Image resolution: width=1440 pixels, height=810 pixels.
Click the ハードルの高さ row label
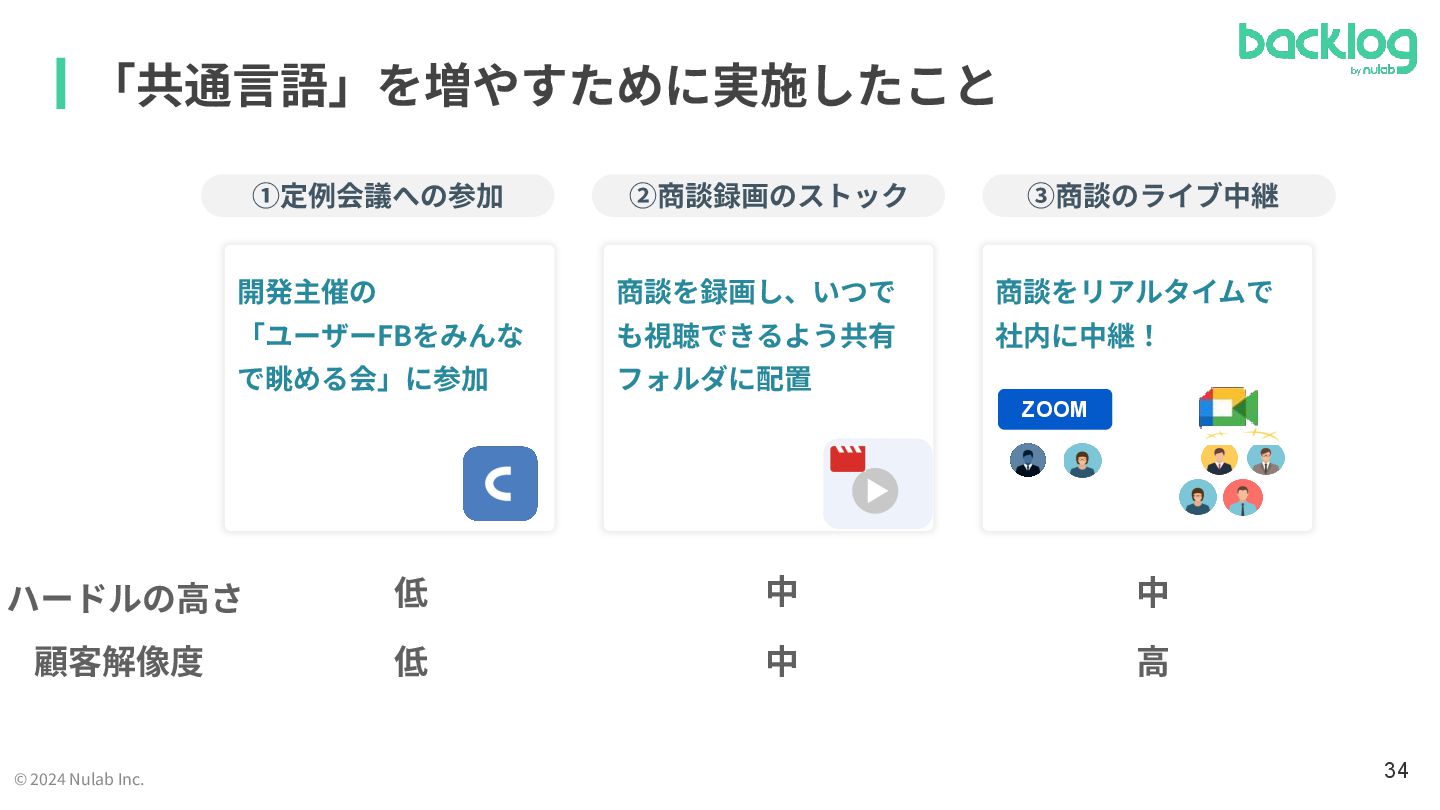(x=125, y=599)
